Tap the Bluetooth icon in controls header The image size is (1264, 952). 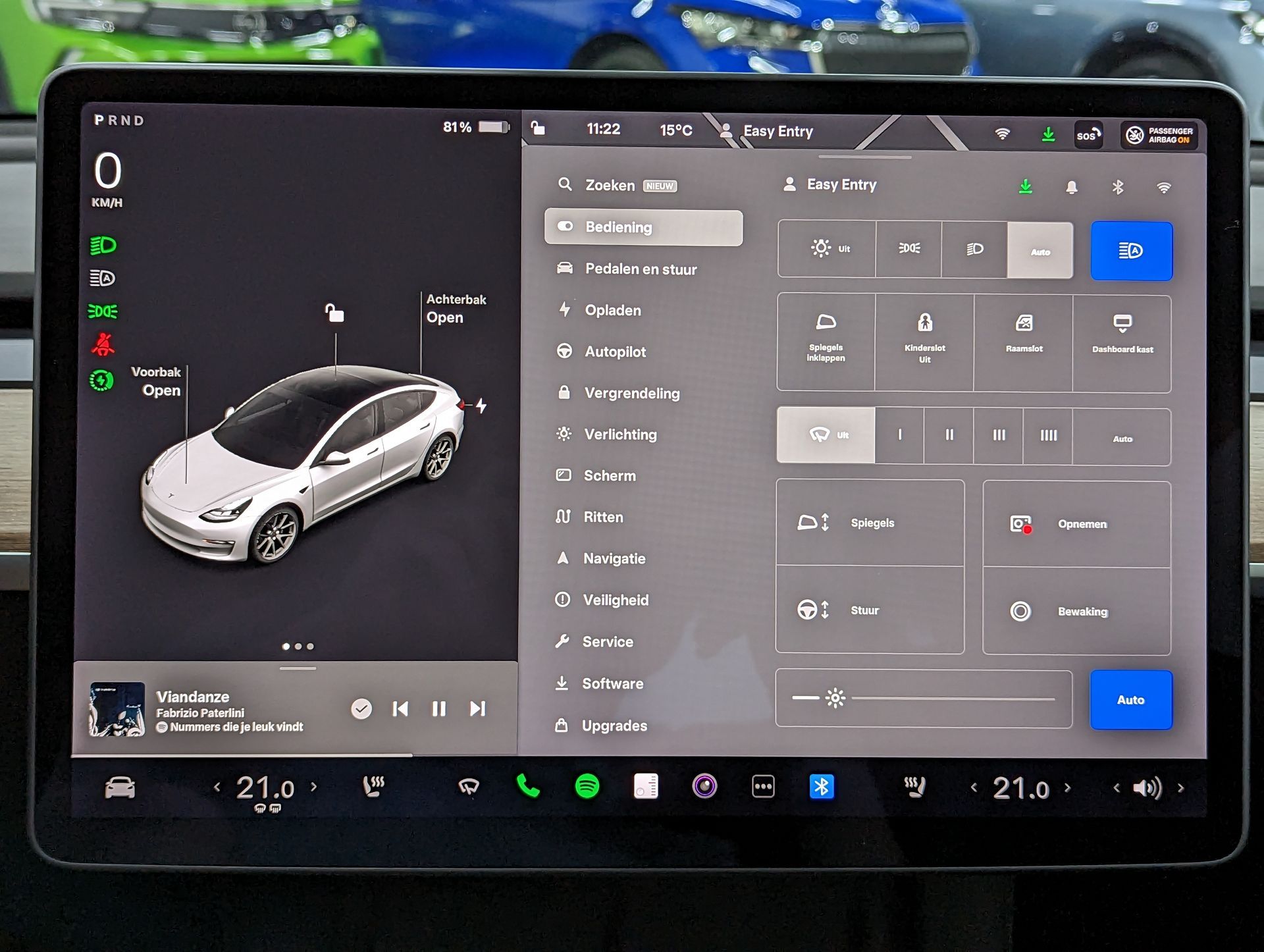(x=1118, y=188)
